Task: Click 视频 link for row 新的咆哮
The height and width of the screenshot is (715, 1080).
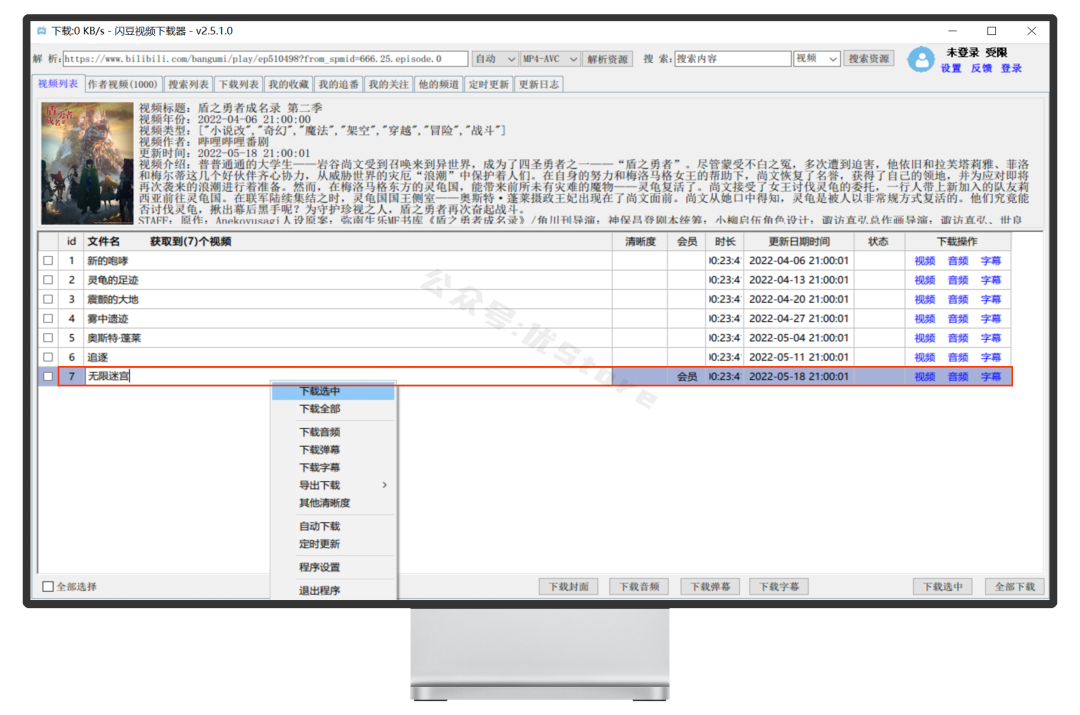Action: (x=925, y=261)
